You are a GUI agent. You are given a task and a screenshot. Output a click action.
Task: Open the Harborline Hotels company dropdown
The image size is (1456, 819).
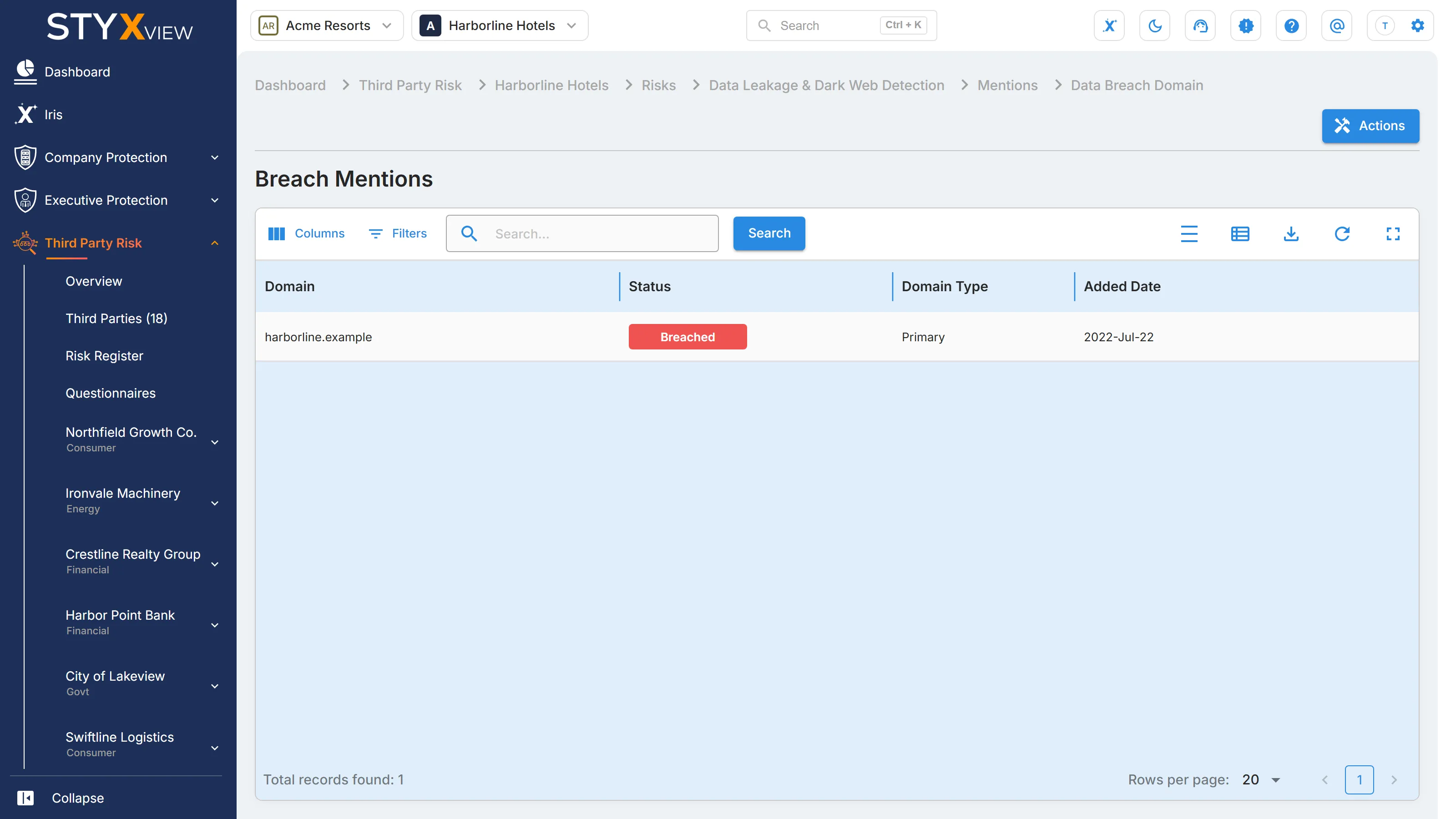click(x=500, y=25)
